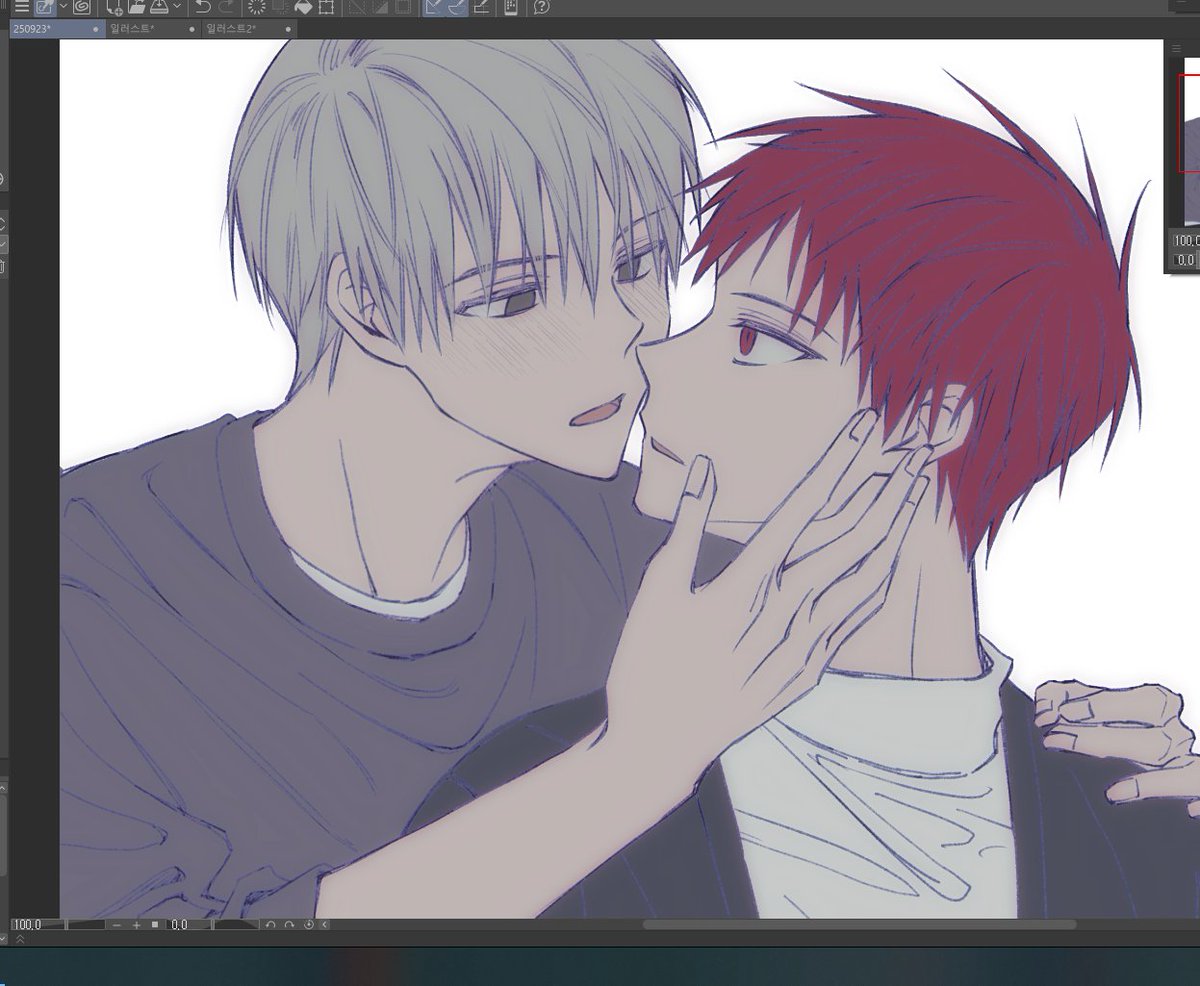The image size is (1200, 986).
Task: Fit canvas to screen square button
Action: pyautogui.click(x=155, y=925)
